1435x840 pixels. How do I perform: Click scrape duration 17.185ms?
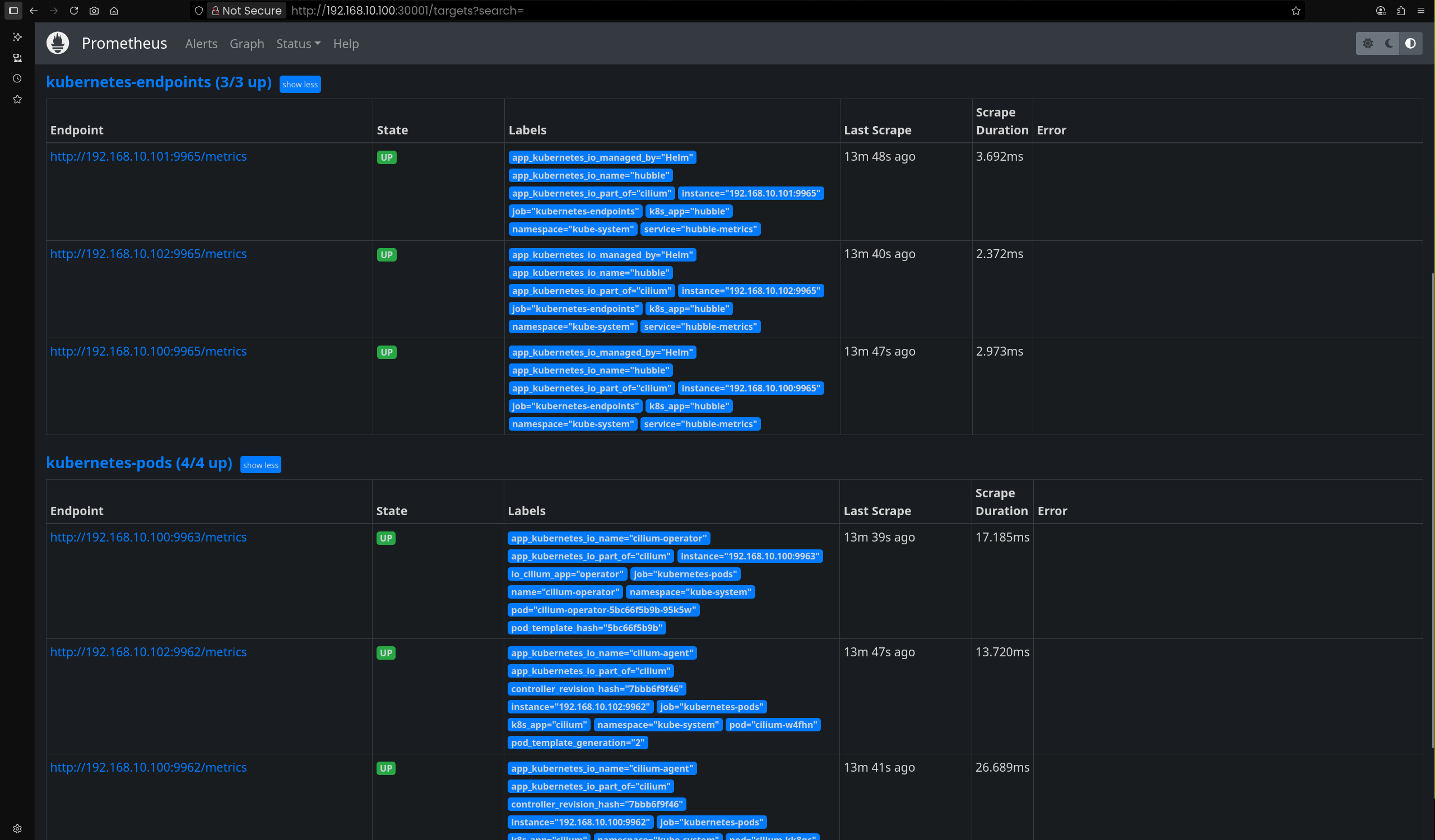[x=1002, y=537]
